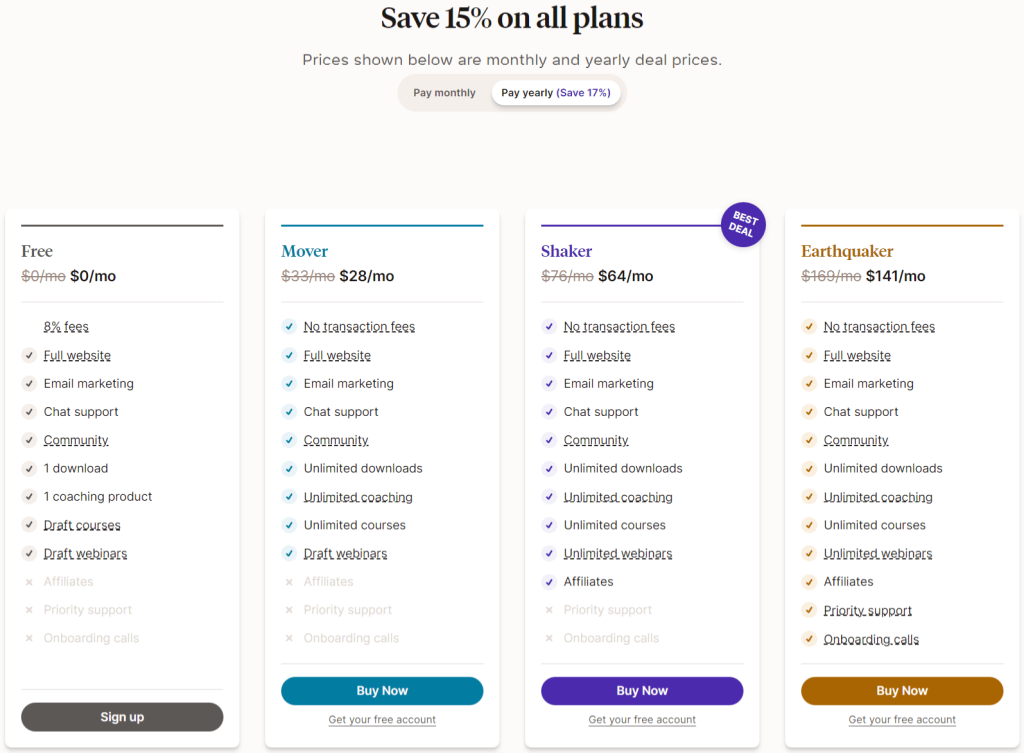The width and height of the screenshot is (1024, 753).
Task: Sign up for the Free plan
Action: click(x=122, y=717)
